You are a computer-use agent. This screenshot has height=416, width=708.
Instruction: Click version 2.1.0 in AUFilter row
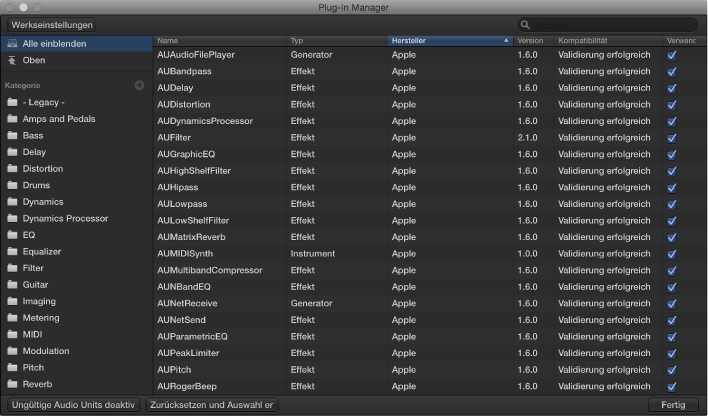527,138
